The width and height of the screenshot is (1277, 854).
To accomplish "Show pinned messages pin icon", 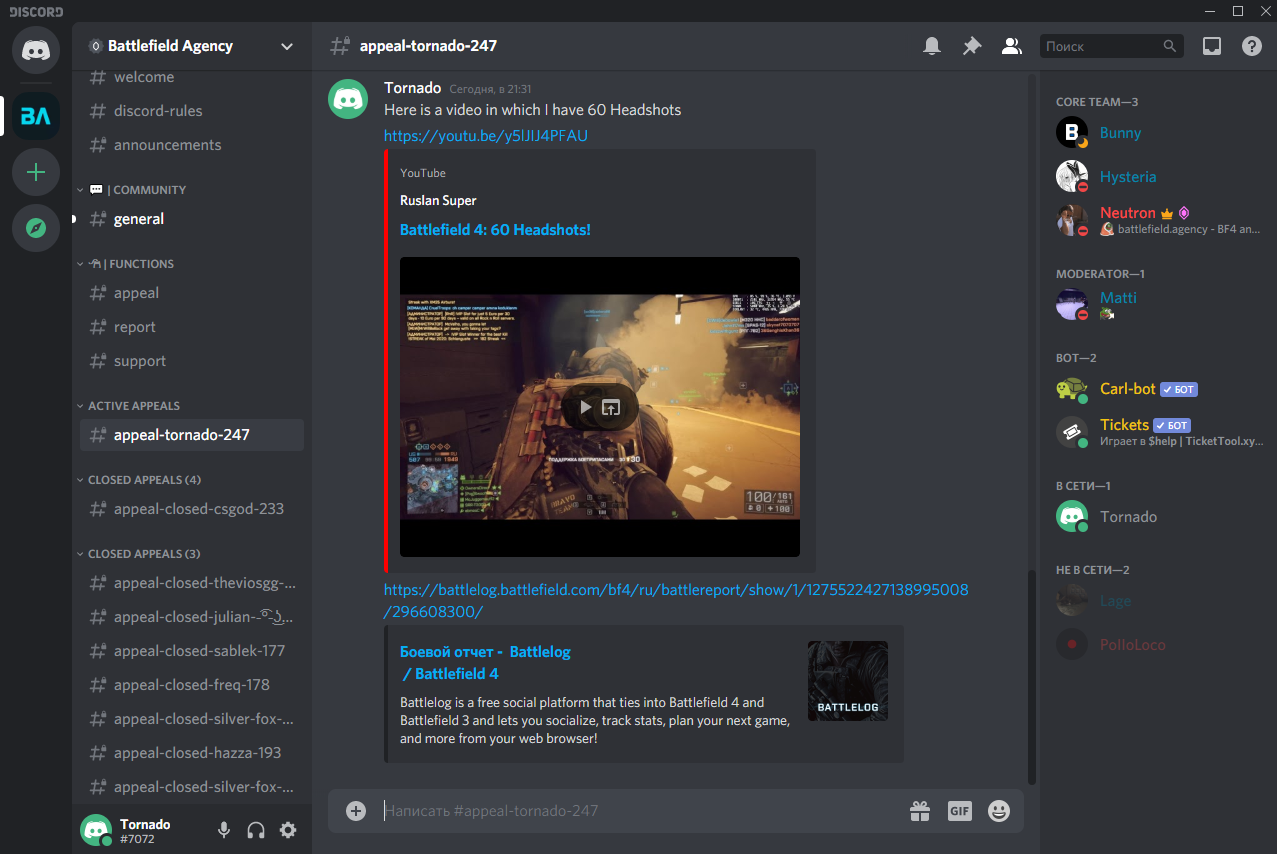I will pos(972,46).
